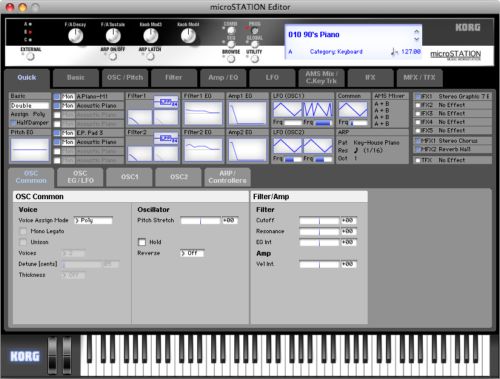The height and width of the screenshot is (379, 500).
Task: Check the Mono Legato option
Action: tap(23, 231)
